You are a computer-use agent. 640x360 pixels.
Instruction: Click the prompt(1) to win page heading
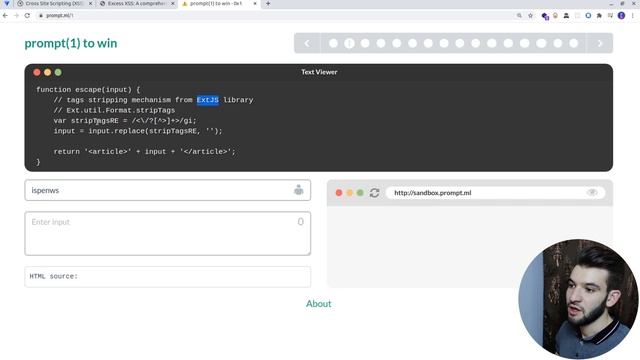pos(71,43)
